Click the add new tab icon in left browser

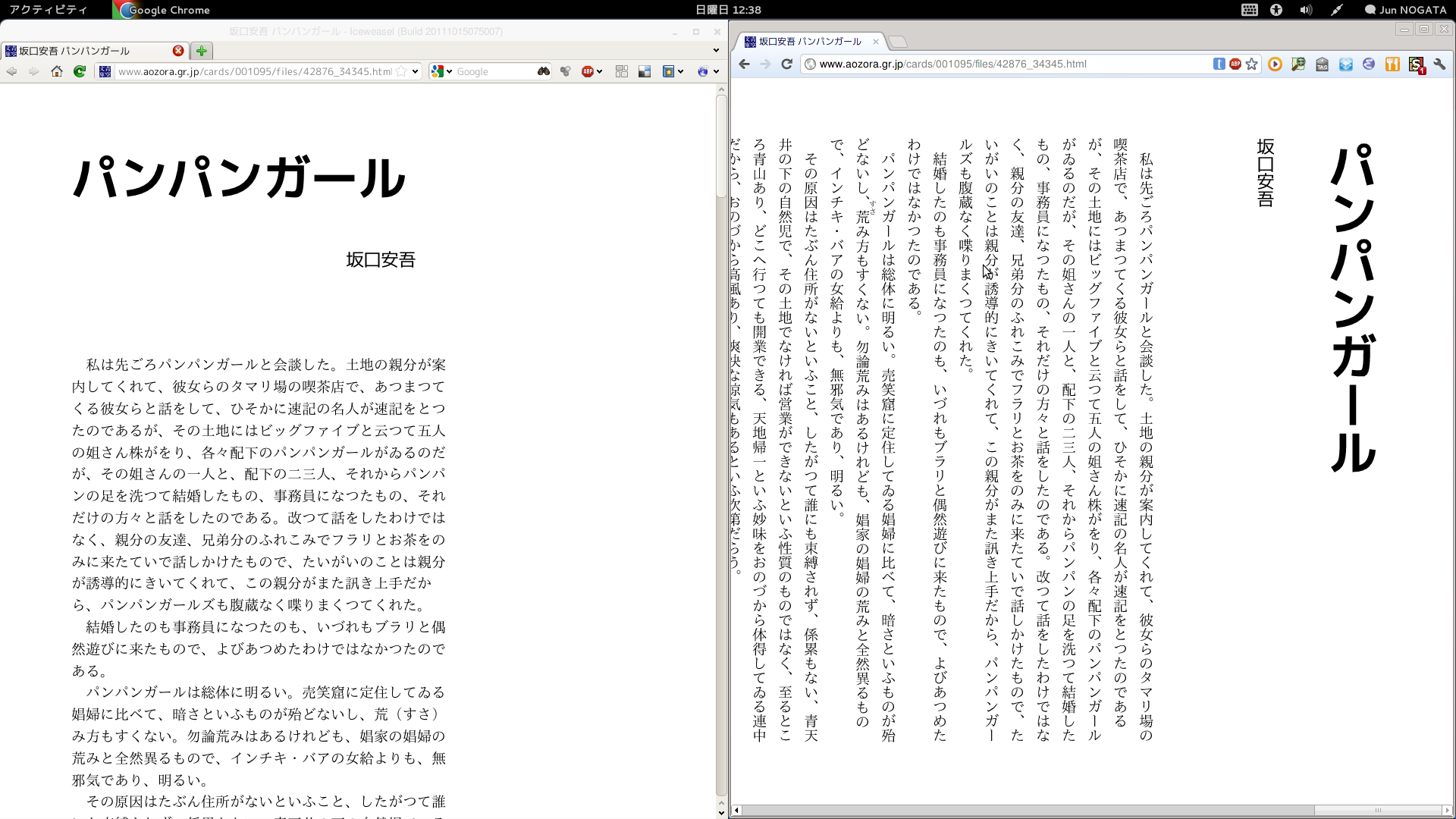[199, 50]
